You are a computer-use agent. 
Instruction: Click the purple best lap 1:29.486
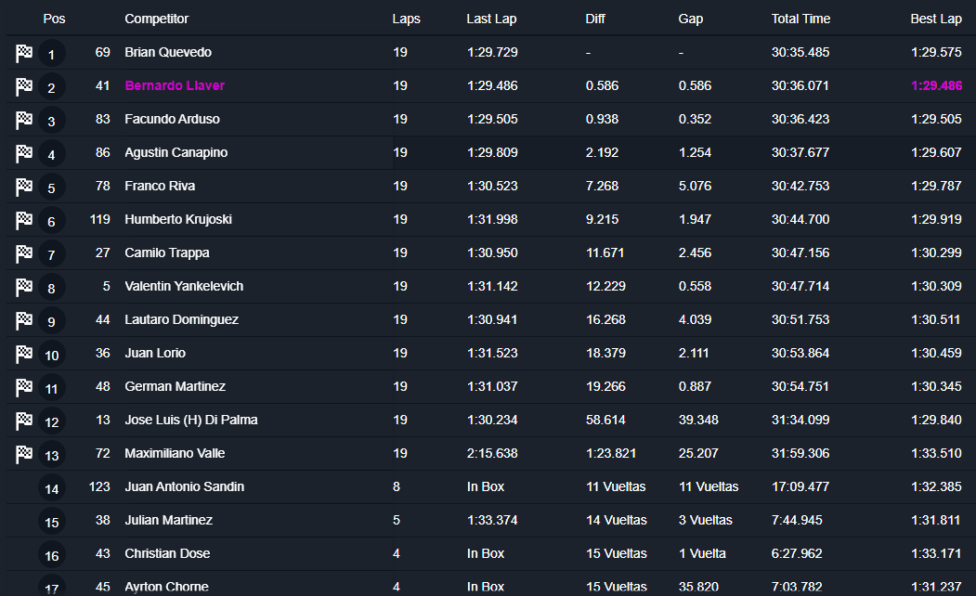[x=936, y=86]
